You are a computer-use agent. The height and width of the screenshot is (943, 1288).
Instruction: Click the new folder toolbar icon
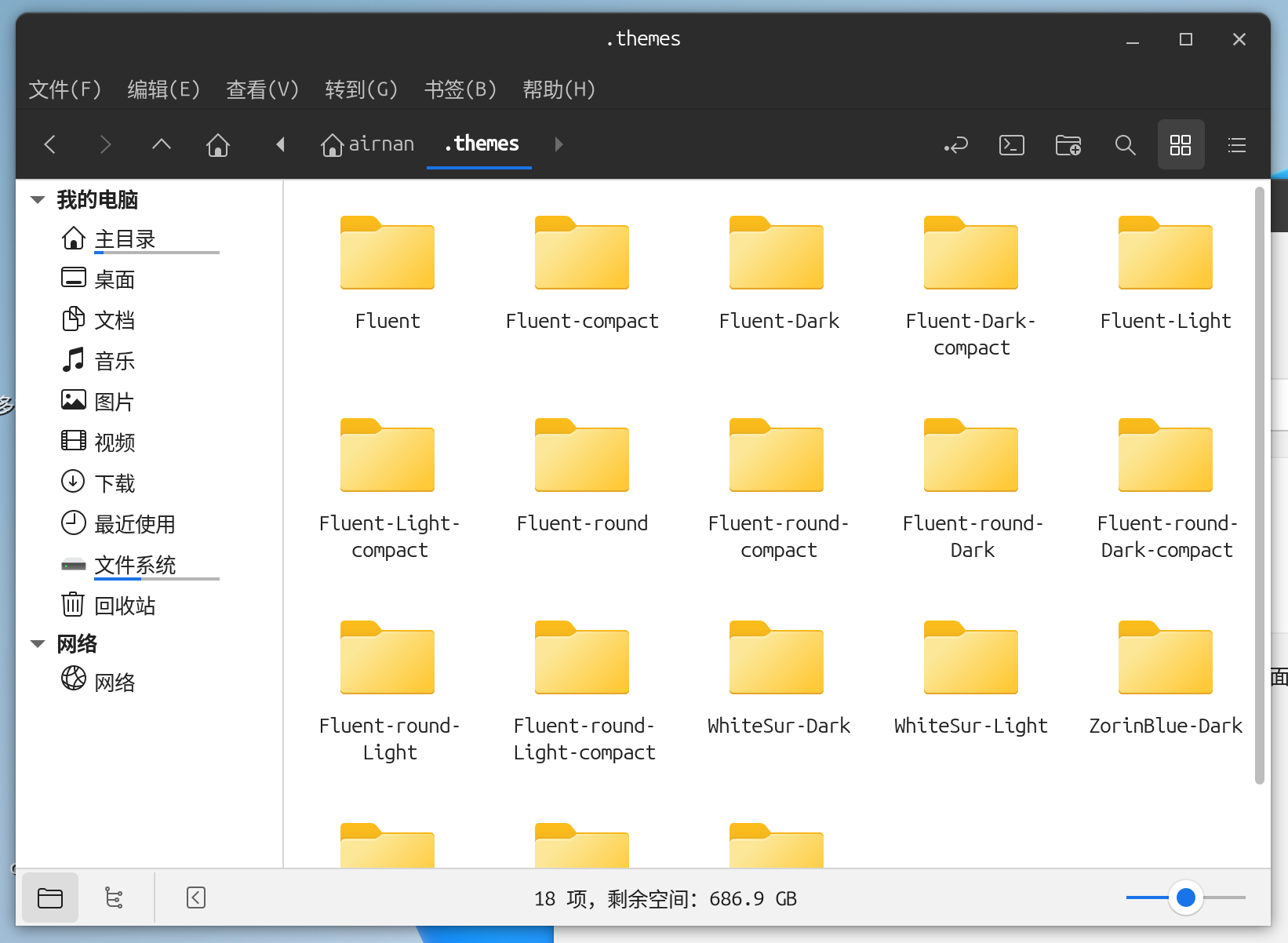click(x=1068, y=145)
